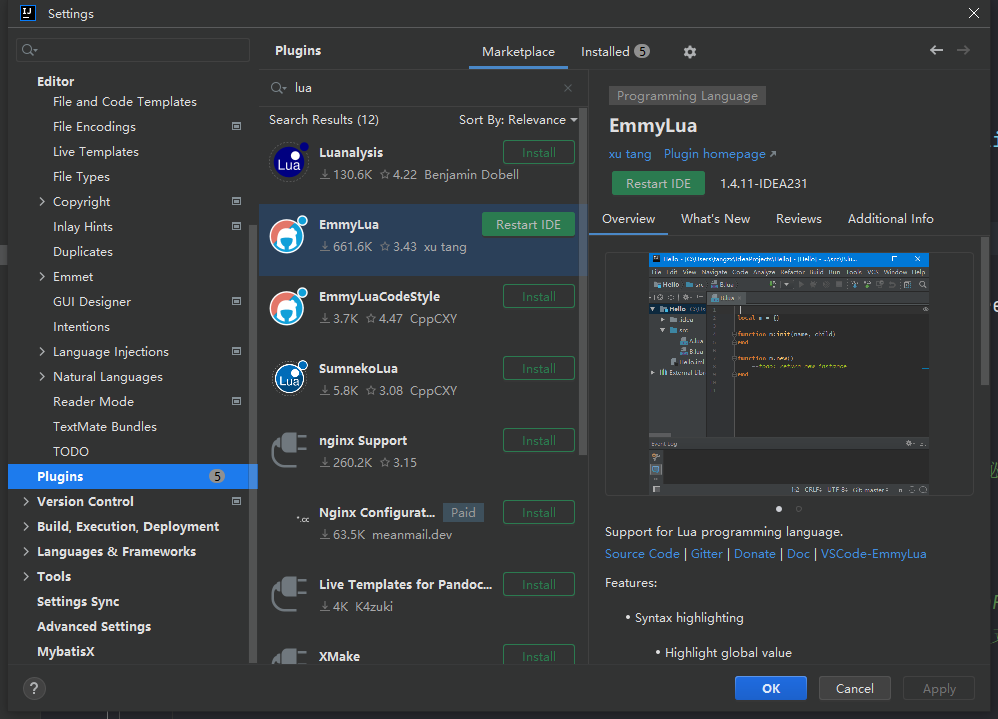998x719 pixels.
Task: Click the GUI Designer project-level icon
Action: tap(236, 301)
